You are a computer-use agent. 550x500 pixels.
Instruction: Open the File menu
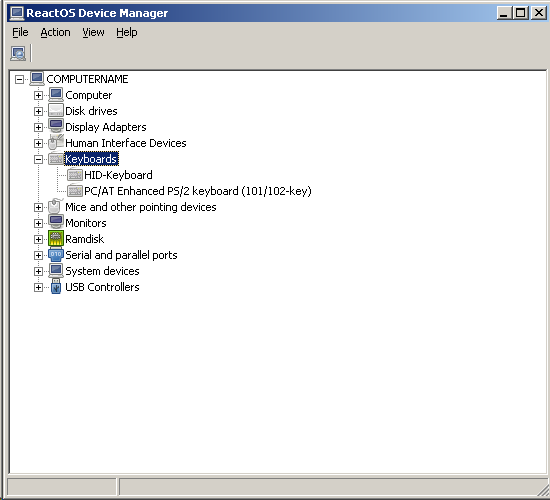click(20, 32)
